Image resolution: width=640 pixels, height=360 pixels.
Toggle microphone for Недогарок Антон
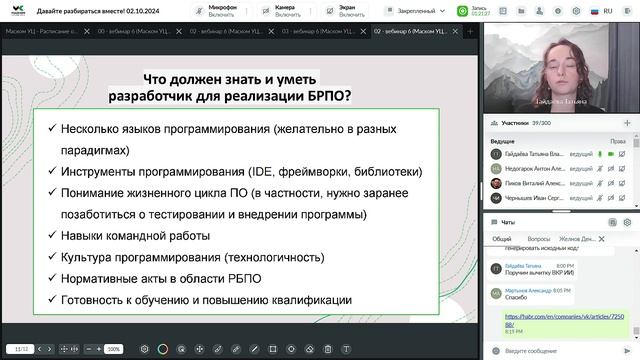(x=600, y=169)
